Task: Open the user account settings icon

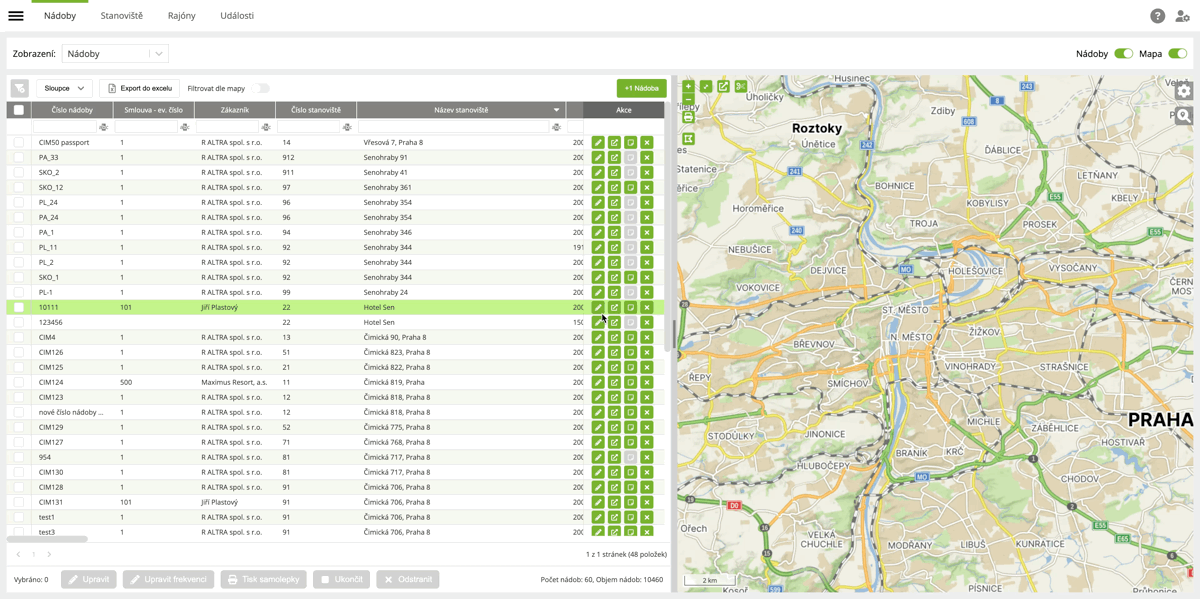Action: point(1182,16)
